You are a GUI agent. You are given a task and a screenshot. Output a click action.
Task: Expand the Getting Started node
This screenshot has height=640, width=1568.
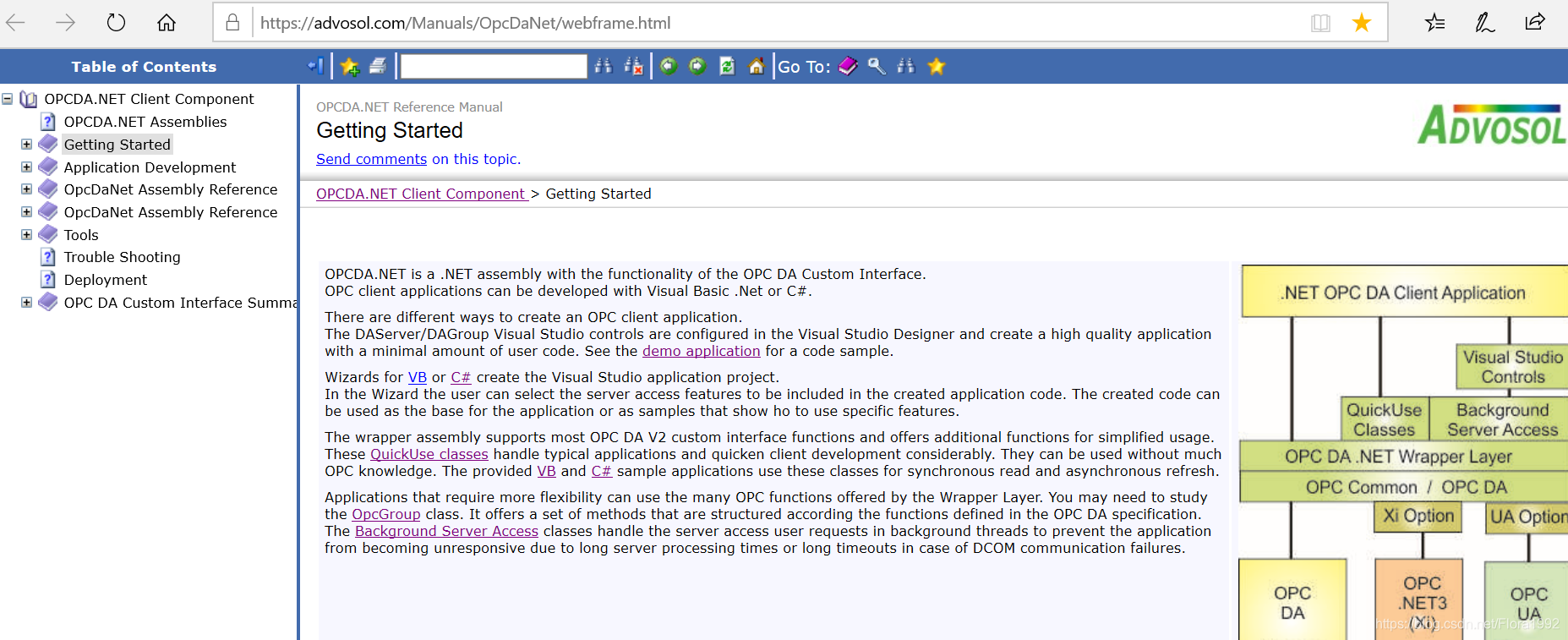coord(26,145)
